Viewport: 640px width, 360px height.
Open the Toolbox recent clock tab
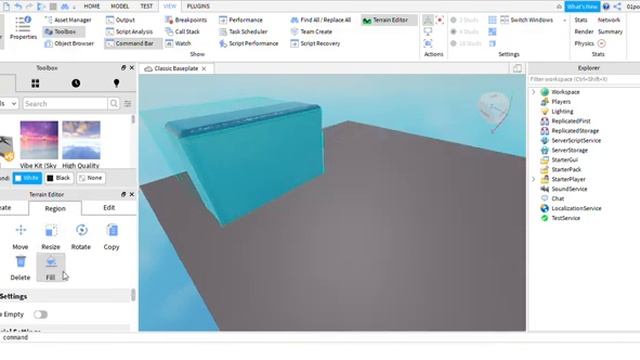point(76,83)
